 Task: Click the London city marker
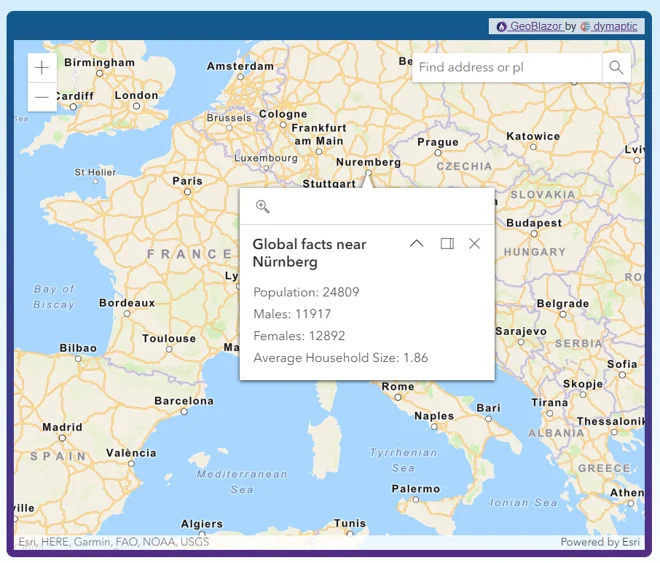click(136, 106)
